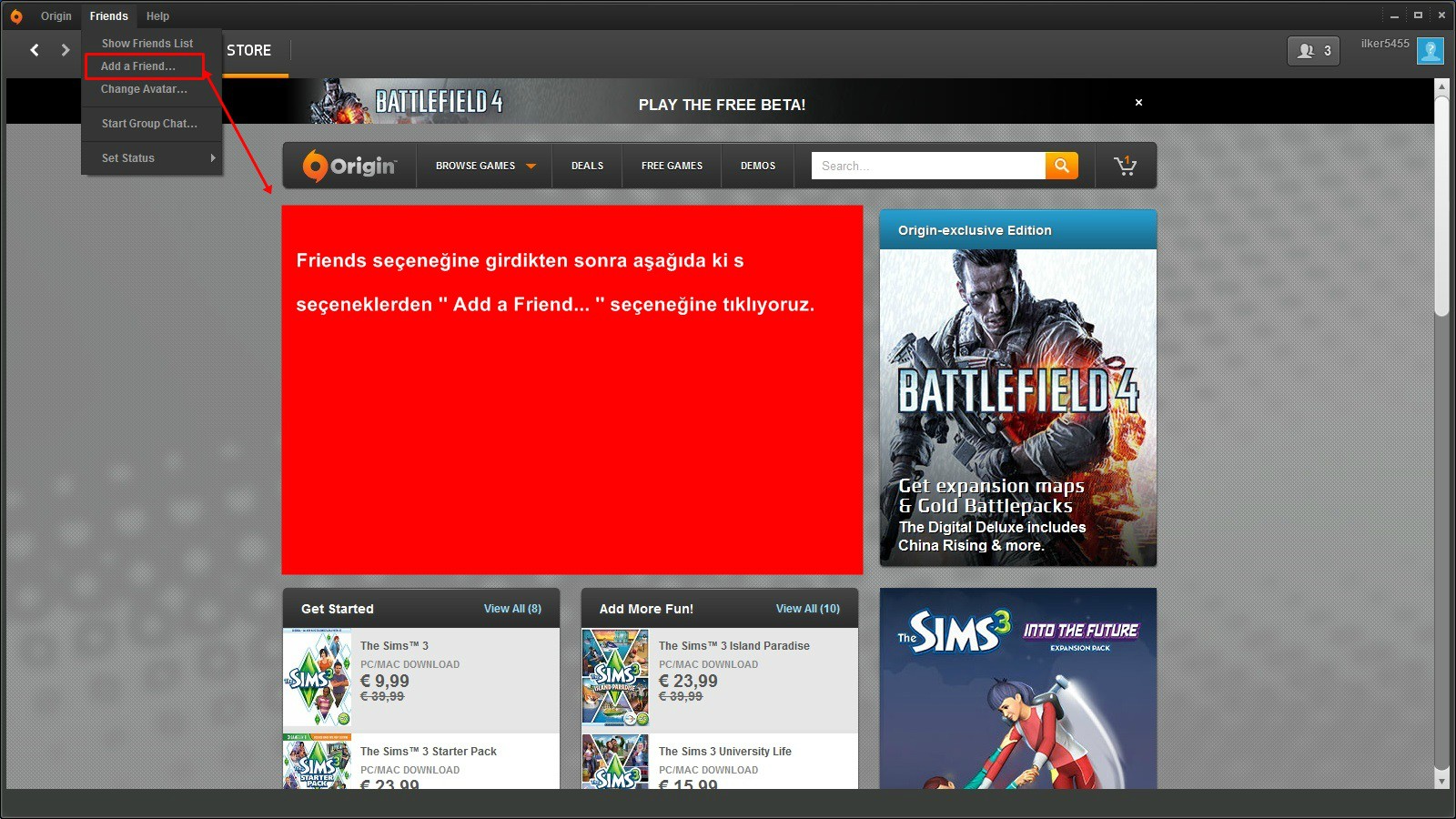Image resolution: width=1456 pixels, height=819 pixels.
Task: Close the Battlefield 4 beta banner
Action: click(x=1138, y=103)
